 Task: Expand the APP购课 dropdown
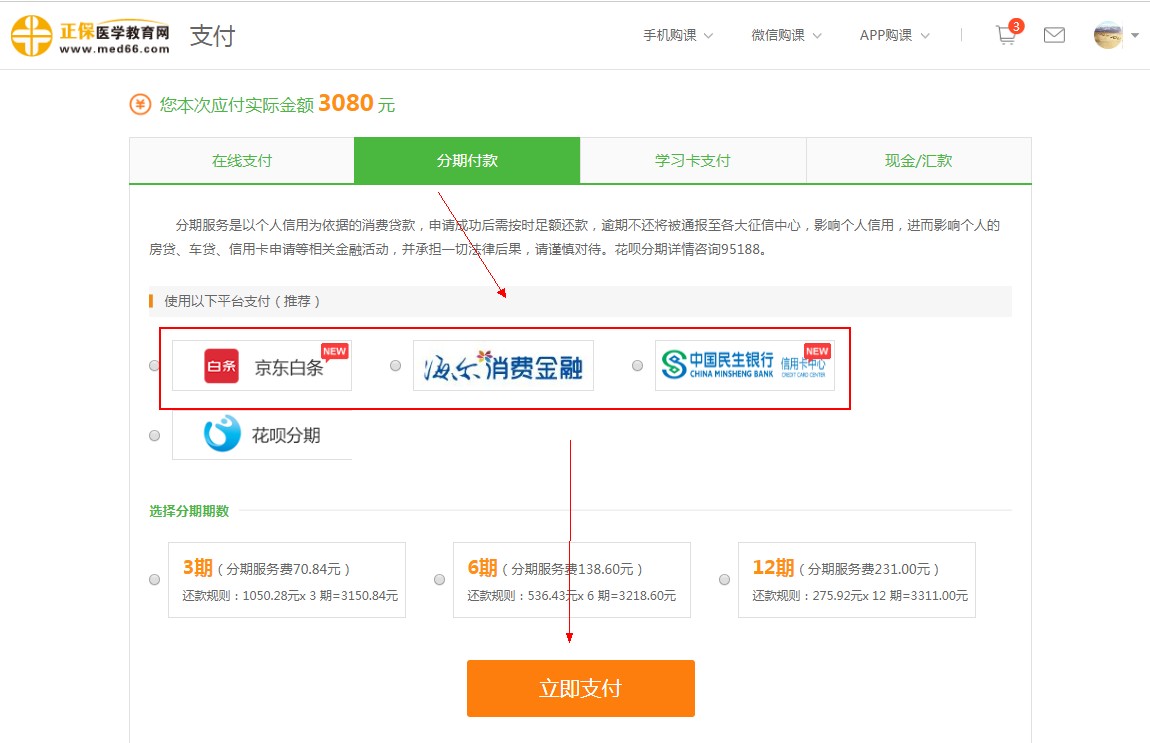894,35
